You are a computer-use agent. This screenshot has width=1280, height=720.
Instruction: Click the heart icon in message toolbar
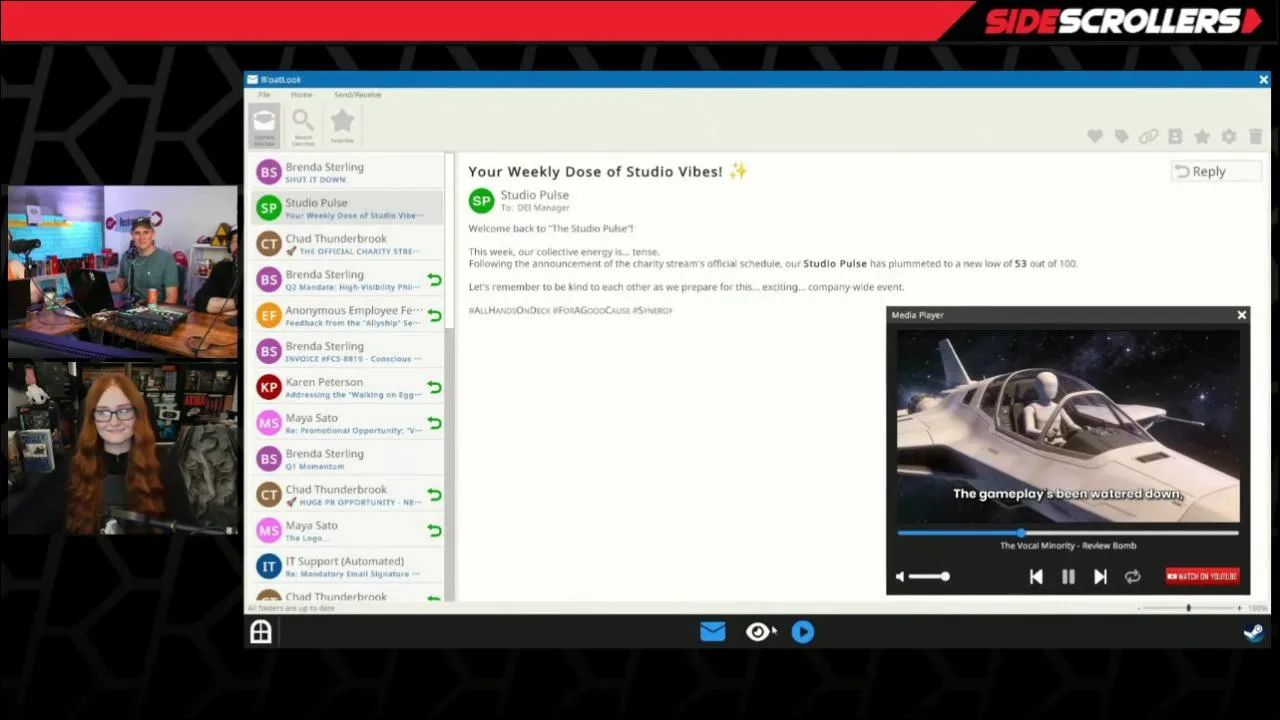[1095, 137]
